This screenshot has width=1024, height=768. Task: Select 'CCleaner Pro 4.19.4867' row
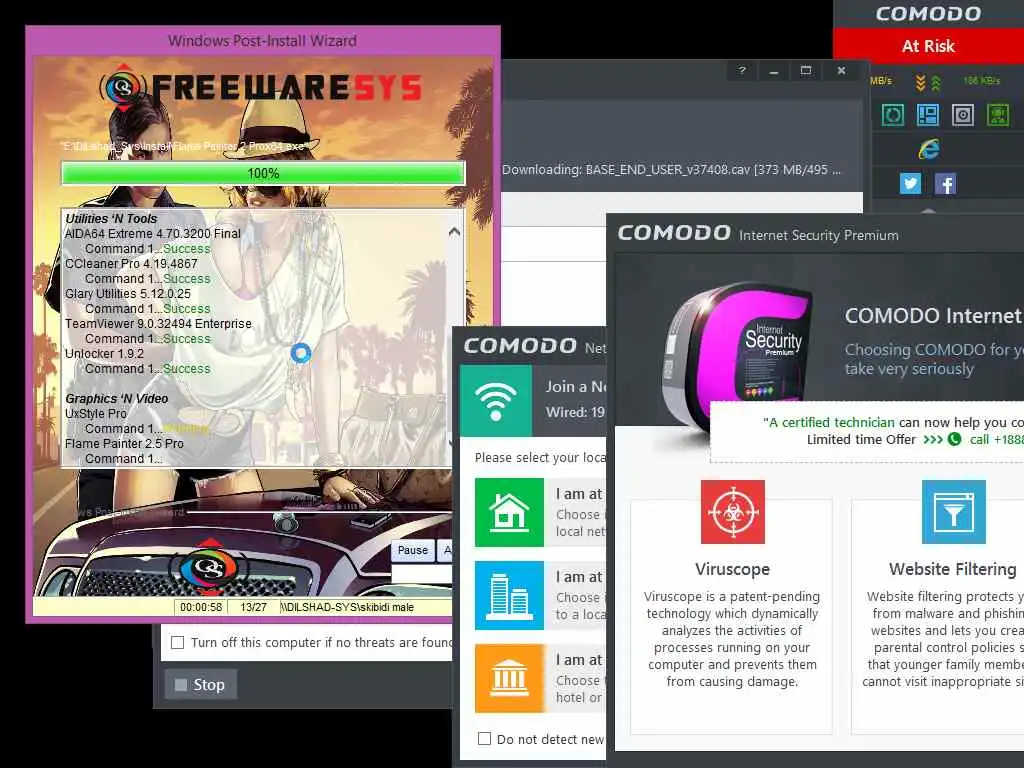tap(131, 264)
